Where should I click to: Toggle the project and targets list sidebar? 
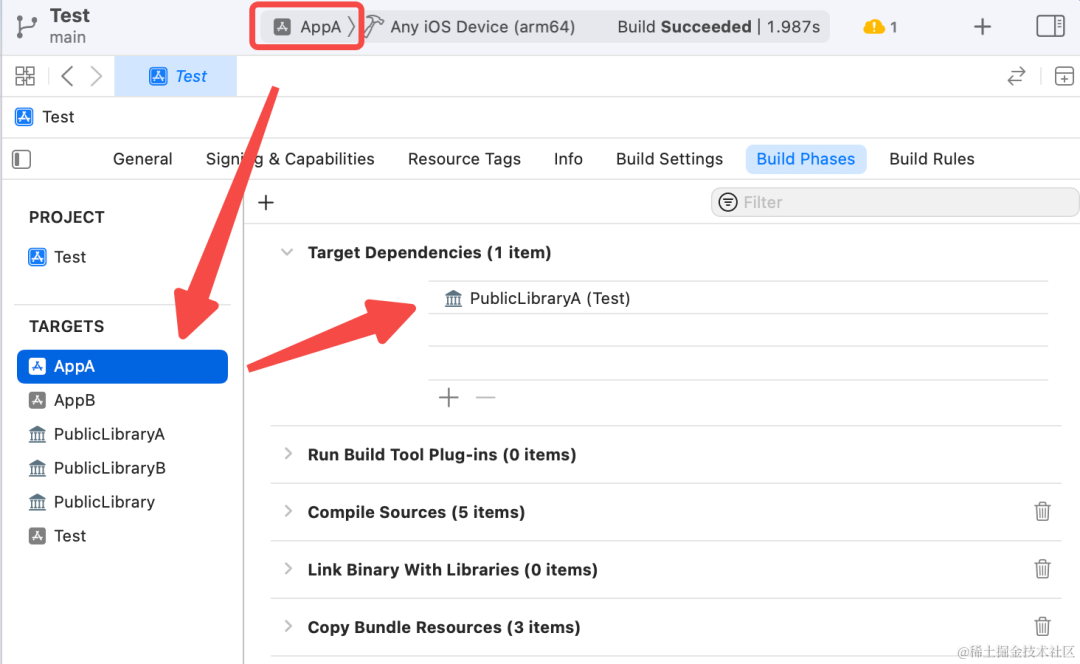tap(21, 159)
